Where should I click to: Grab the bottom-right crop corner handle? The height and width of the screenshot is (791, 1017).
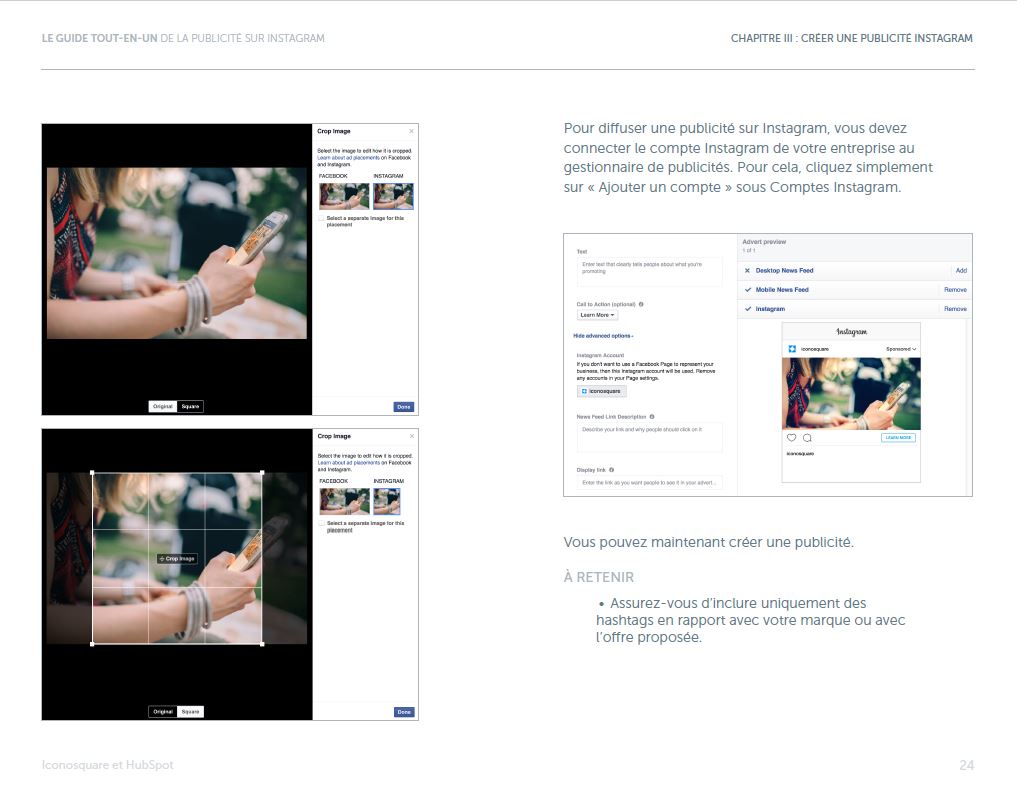point(262,644)
